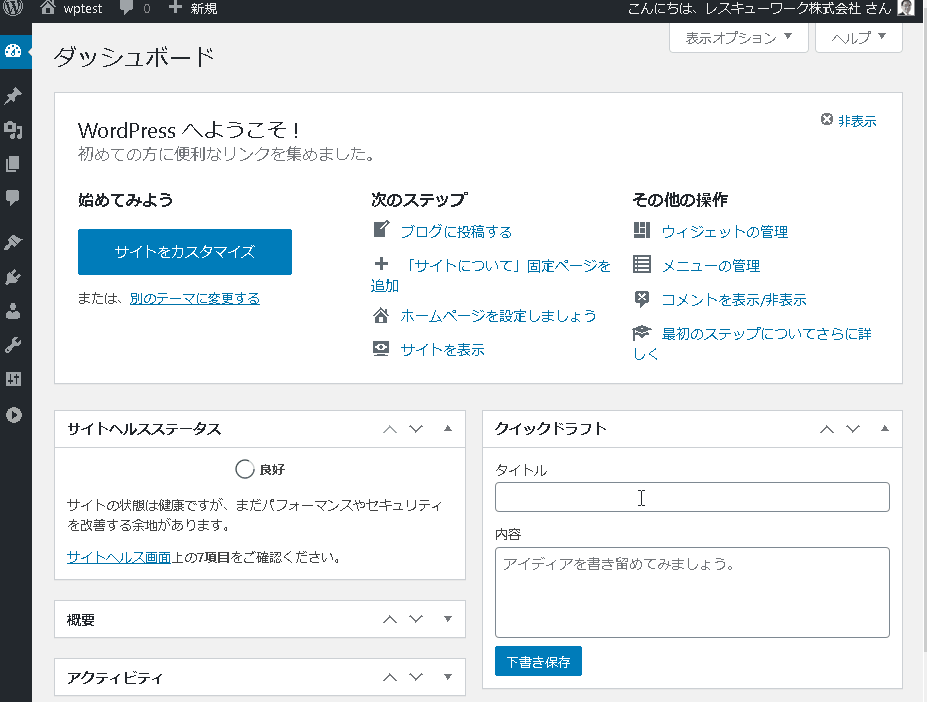
Task: Click the pencil icon beside ブログに投稿する
Action: 382,229
